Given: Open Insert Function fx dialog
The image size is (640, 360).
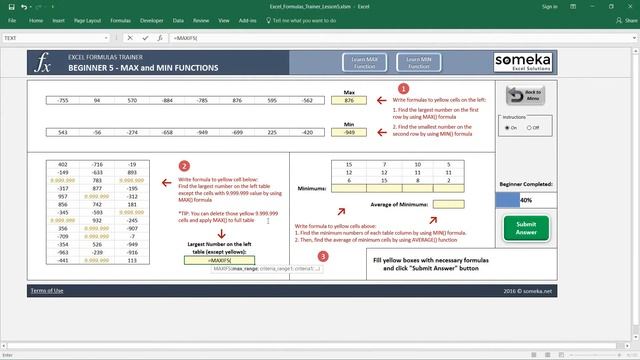Looking at the screenshot, I should point(160,38).
